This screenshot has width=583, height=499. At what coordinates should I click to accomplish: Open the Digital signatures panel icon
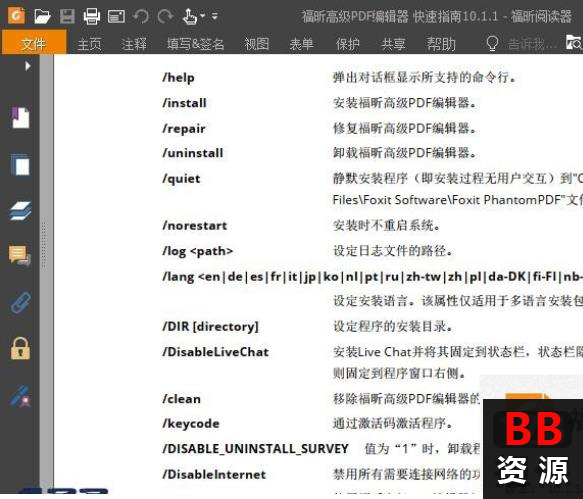(20, 396)
